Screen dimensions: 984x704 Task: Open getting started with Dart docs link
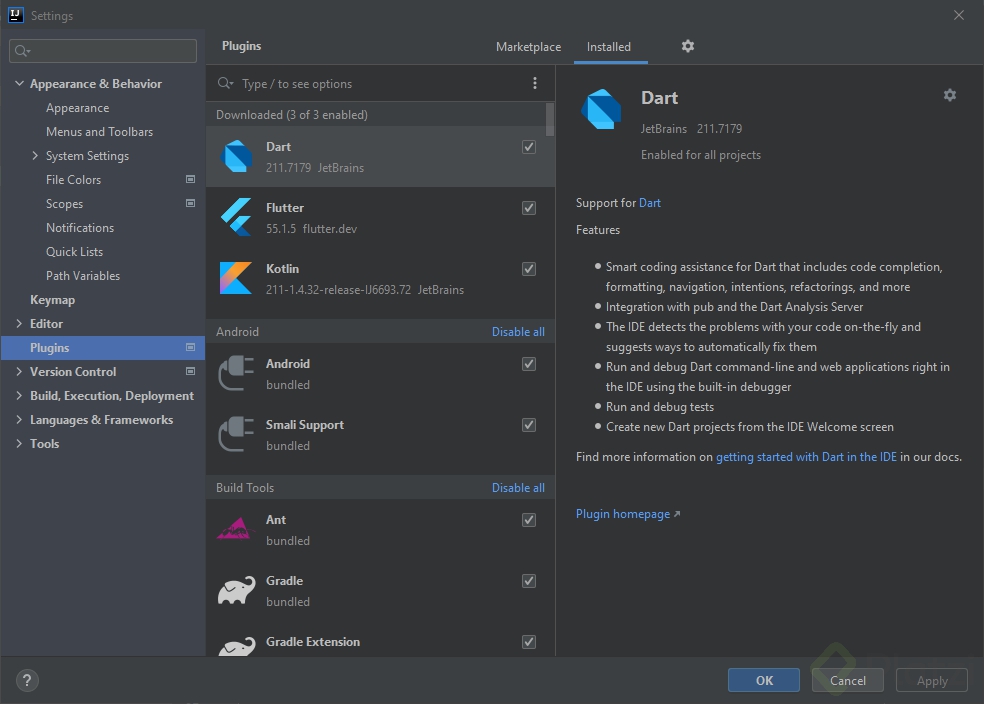(x=806, y=457)
